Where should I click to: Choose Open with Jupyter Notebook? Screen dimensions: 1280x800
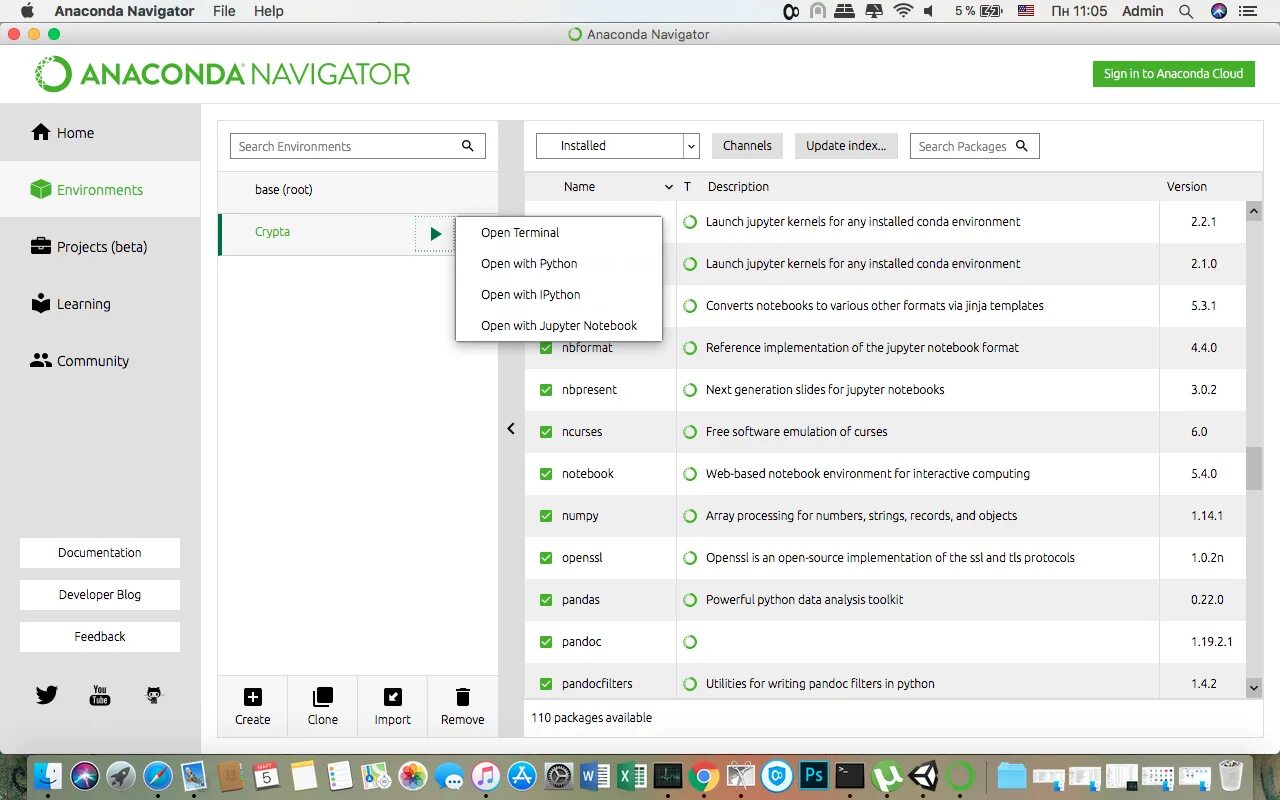point(559,326)
